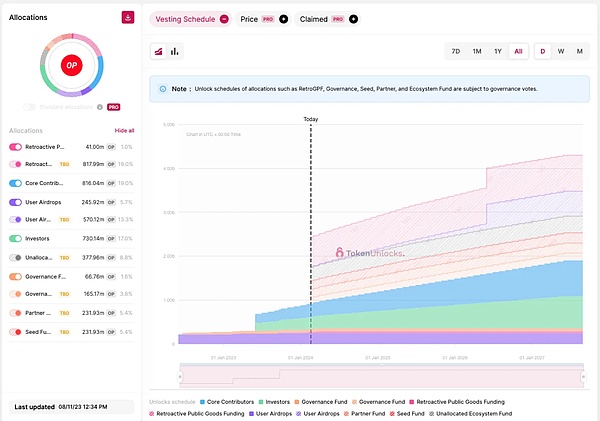Select the 7D time range

tap(456, 51)
